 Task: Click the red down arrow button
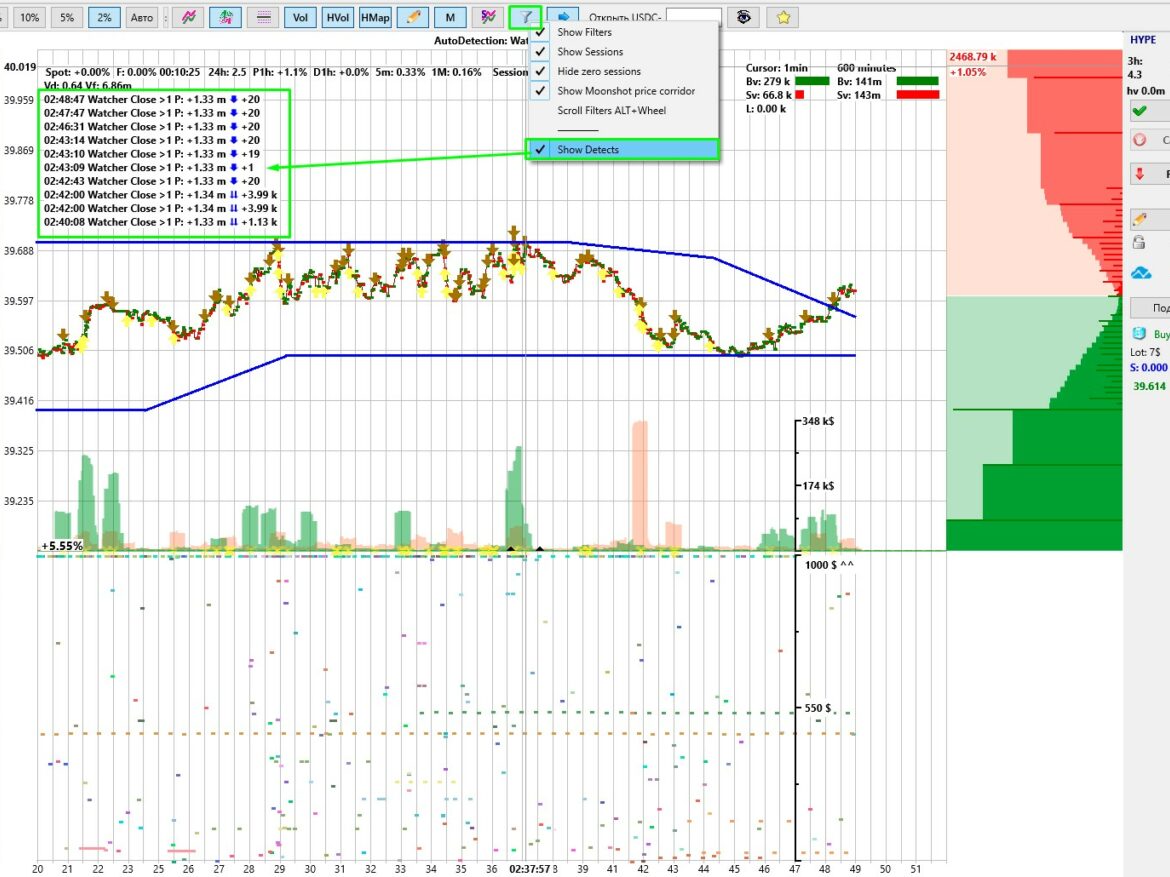[1140, 174]
